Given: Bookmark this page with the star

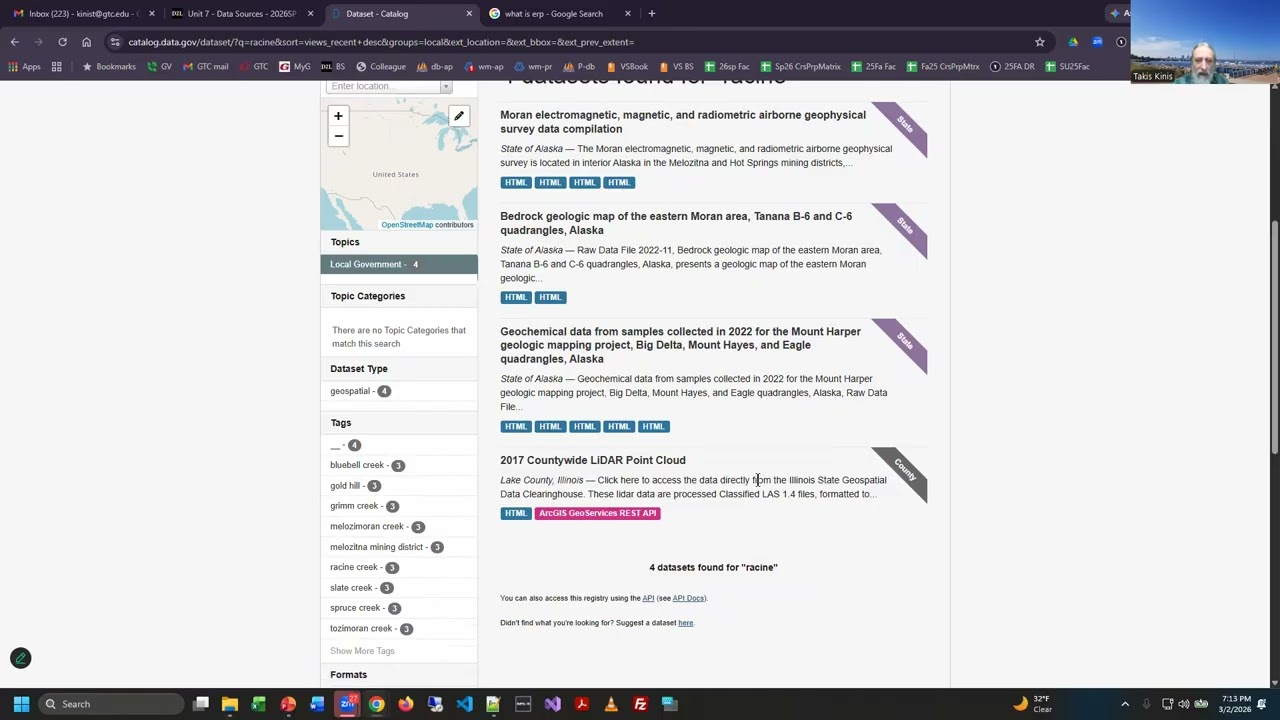Looking at the screenshot, I should click(1040, 42).
